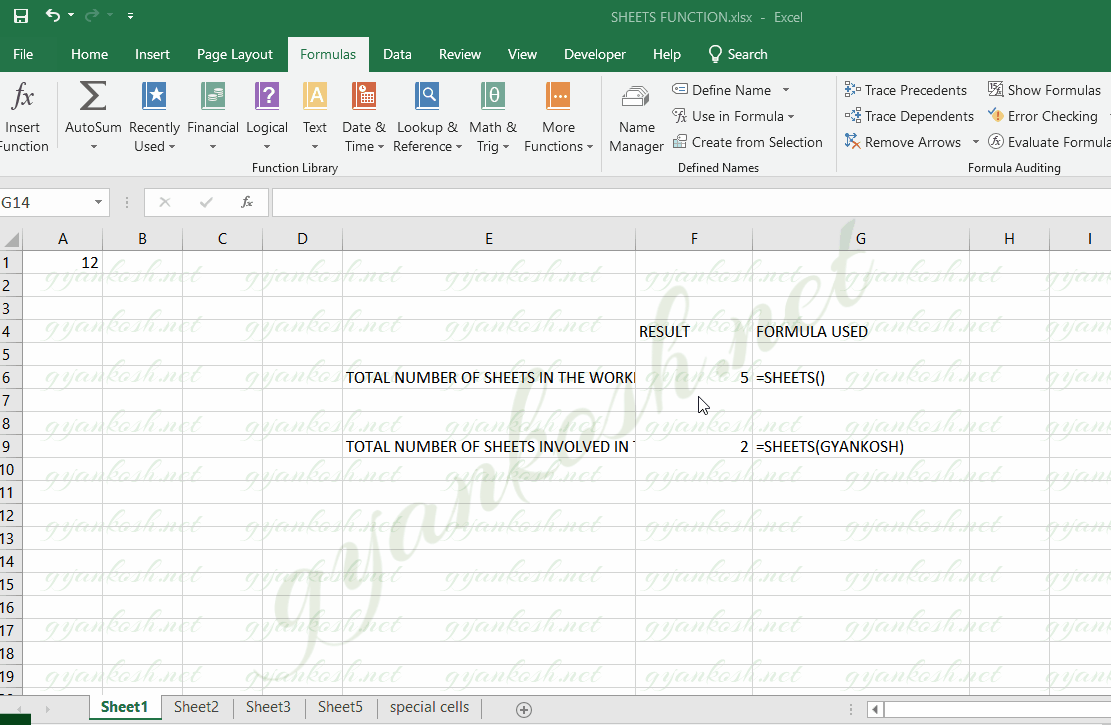Switch to the Sheet3 tab
The image size is (1111, 725).
(268, 707)
